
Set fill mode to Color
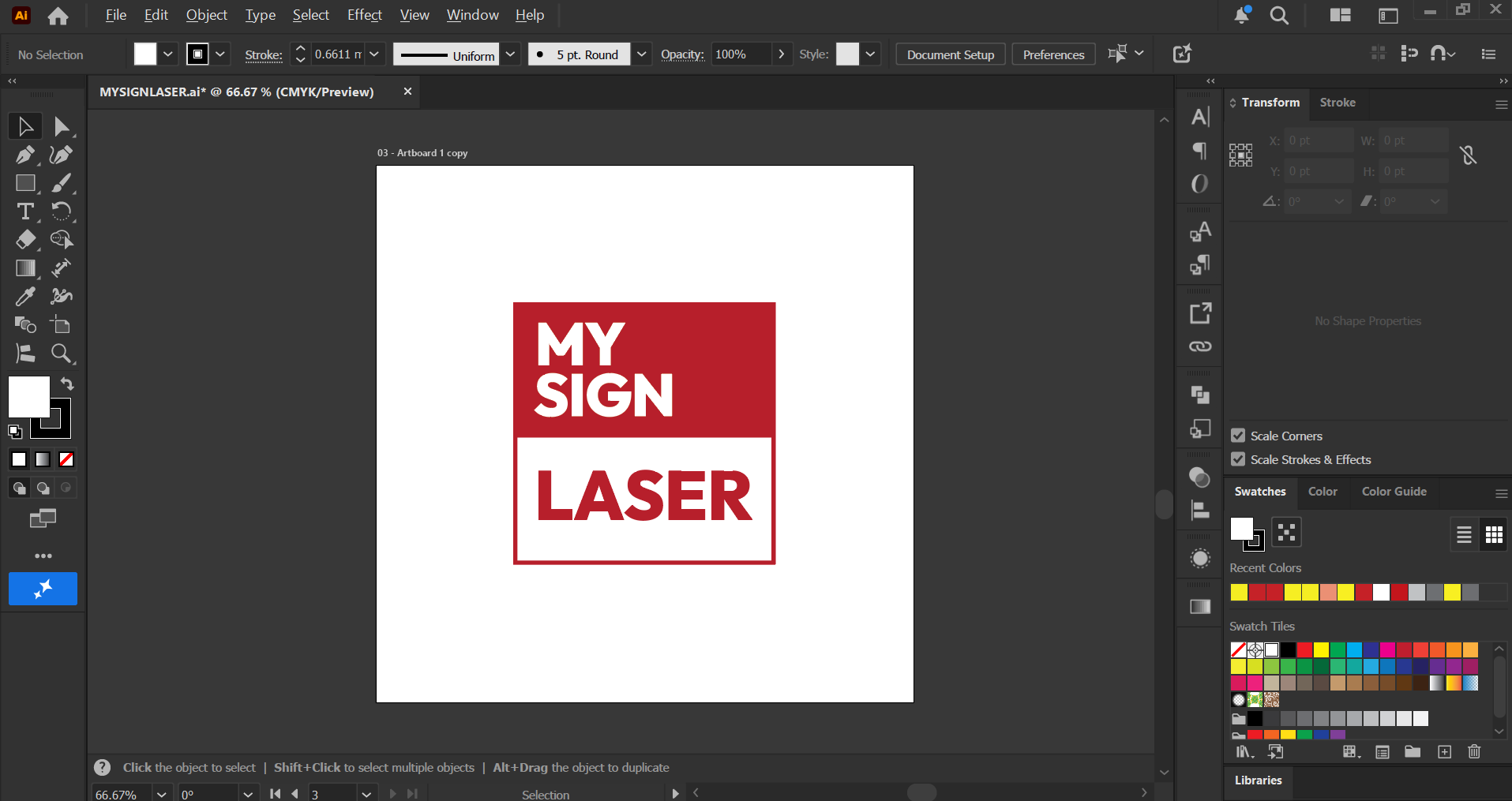click(19, 459)
